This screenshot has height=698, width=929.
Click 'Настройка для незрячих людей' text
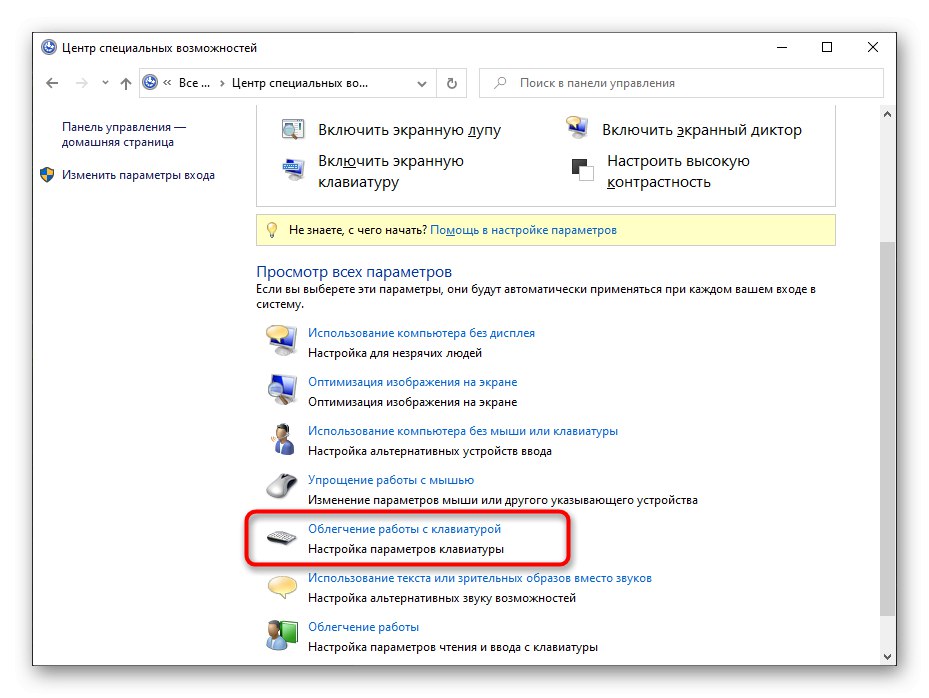click(395, 353)
